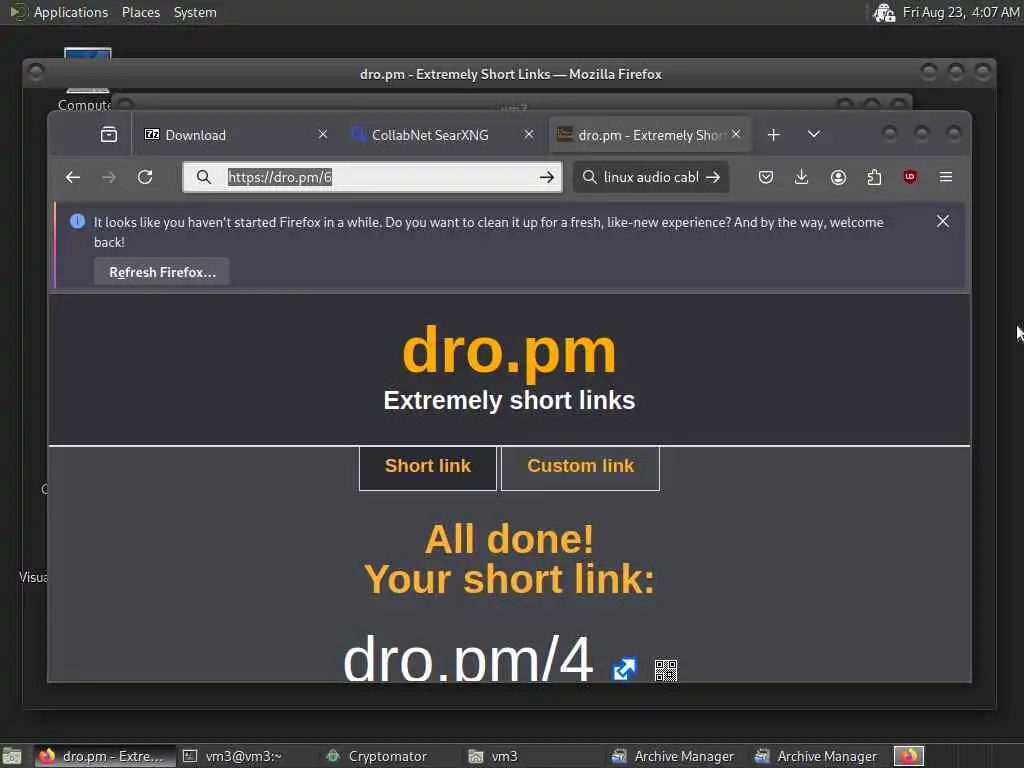Click the clock Fri Aug 23, 4:07 AM
Viewport: 1024px width, 768px height.
tap(961, 12)
